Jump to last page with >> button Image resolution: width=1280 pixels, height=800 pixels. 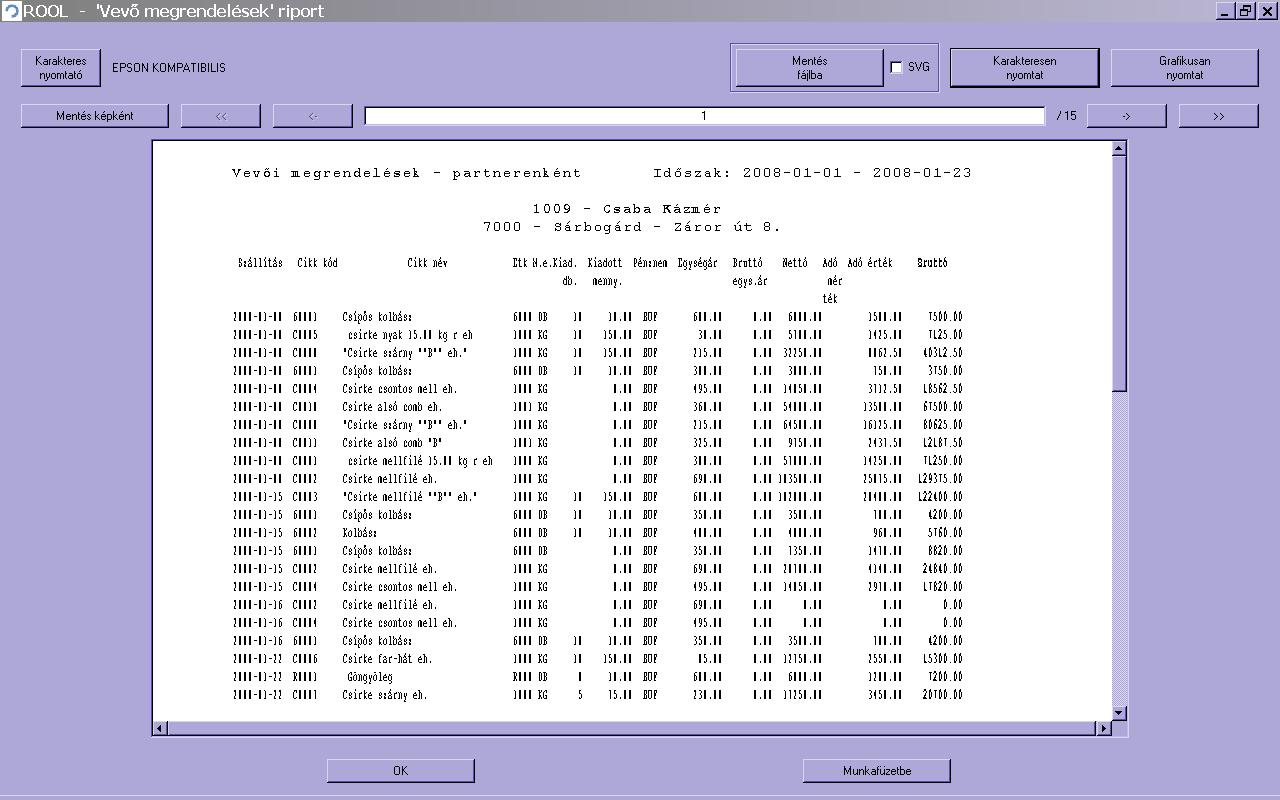tap(1218, 116)
